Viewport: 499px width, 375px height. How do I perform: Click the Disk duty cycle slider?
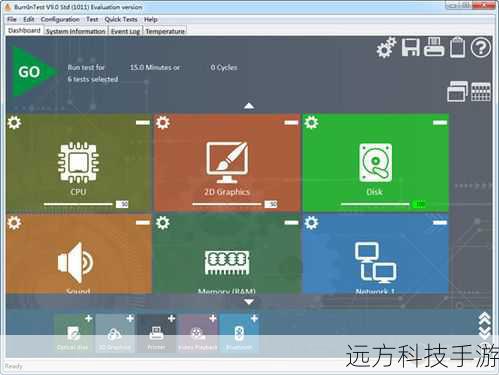tap(375, 204)
